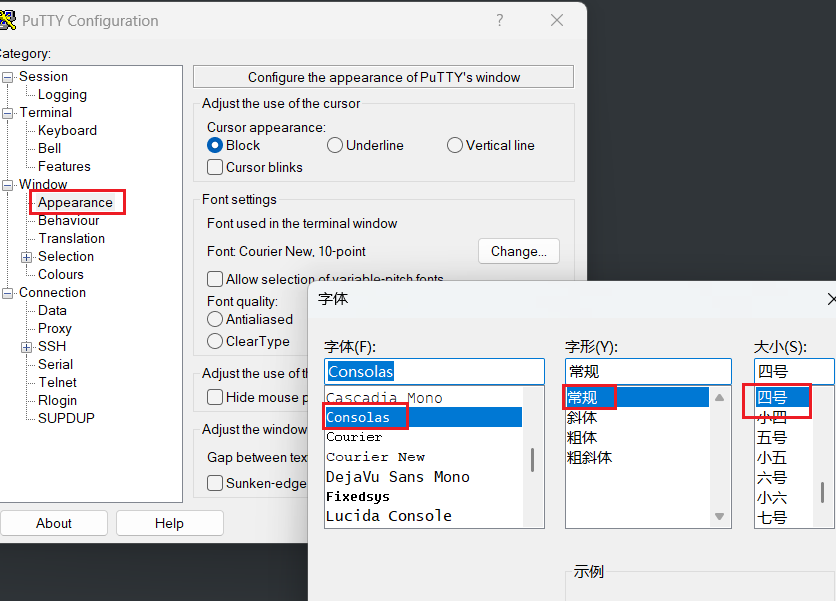Screen dimensions: 836x601
Task: Select the Connection category
Action: 52,292
